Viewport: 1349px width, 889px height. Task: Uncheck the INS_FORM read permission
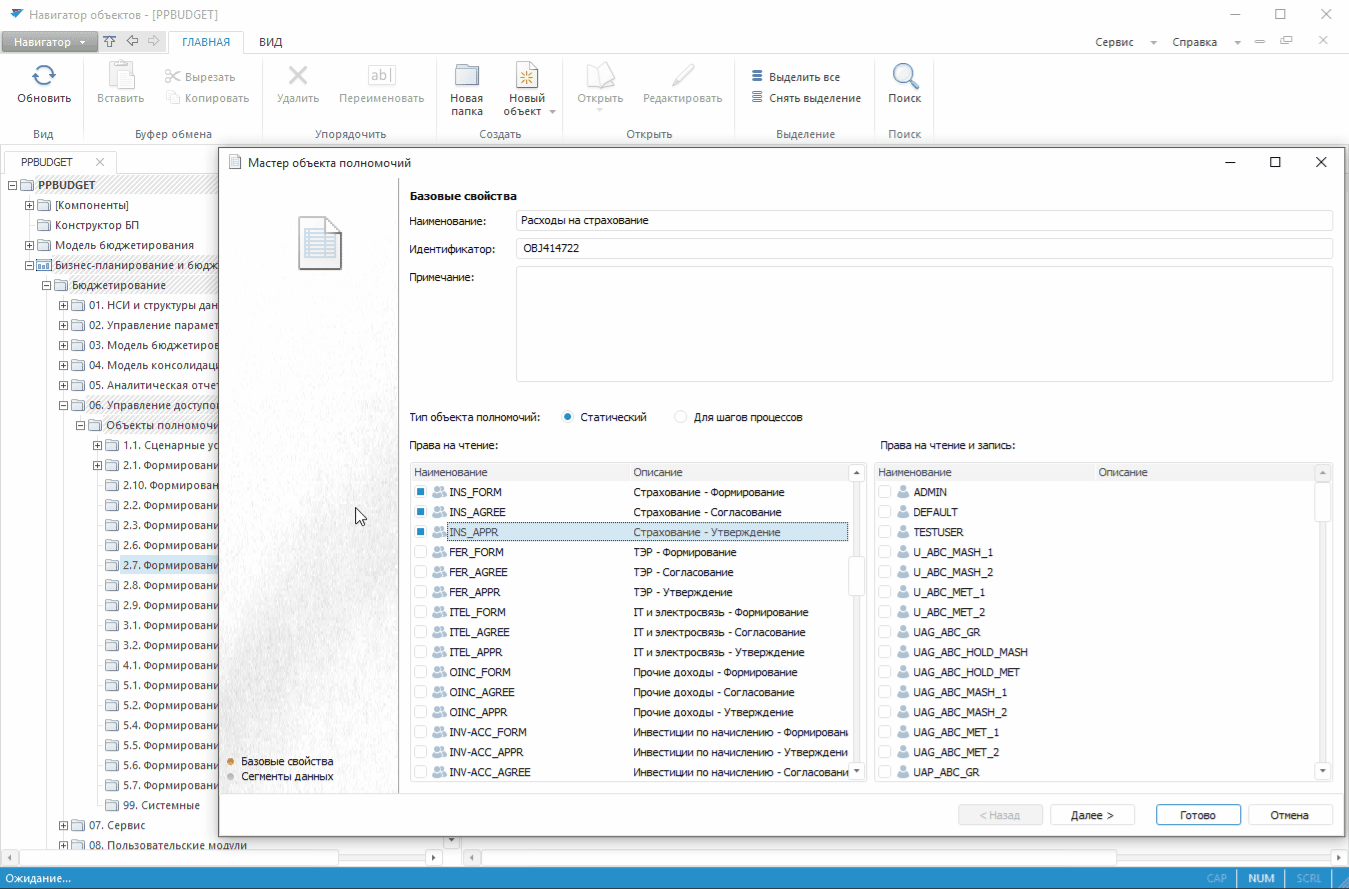click(x=421, y=492)
